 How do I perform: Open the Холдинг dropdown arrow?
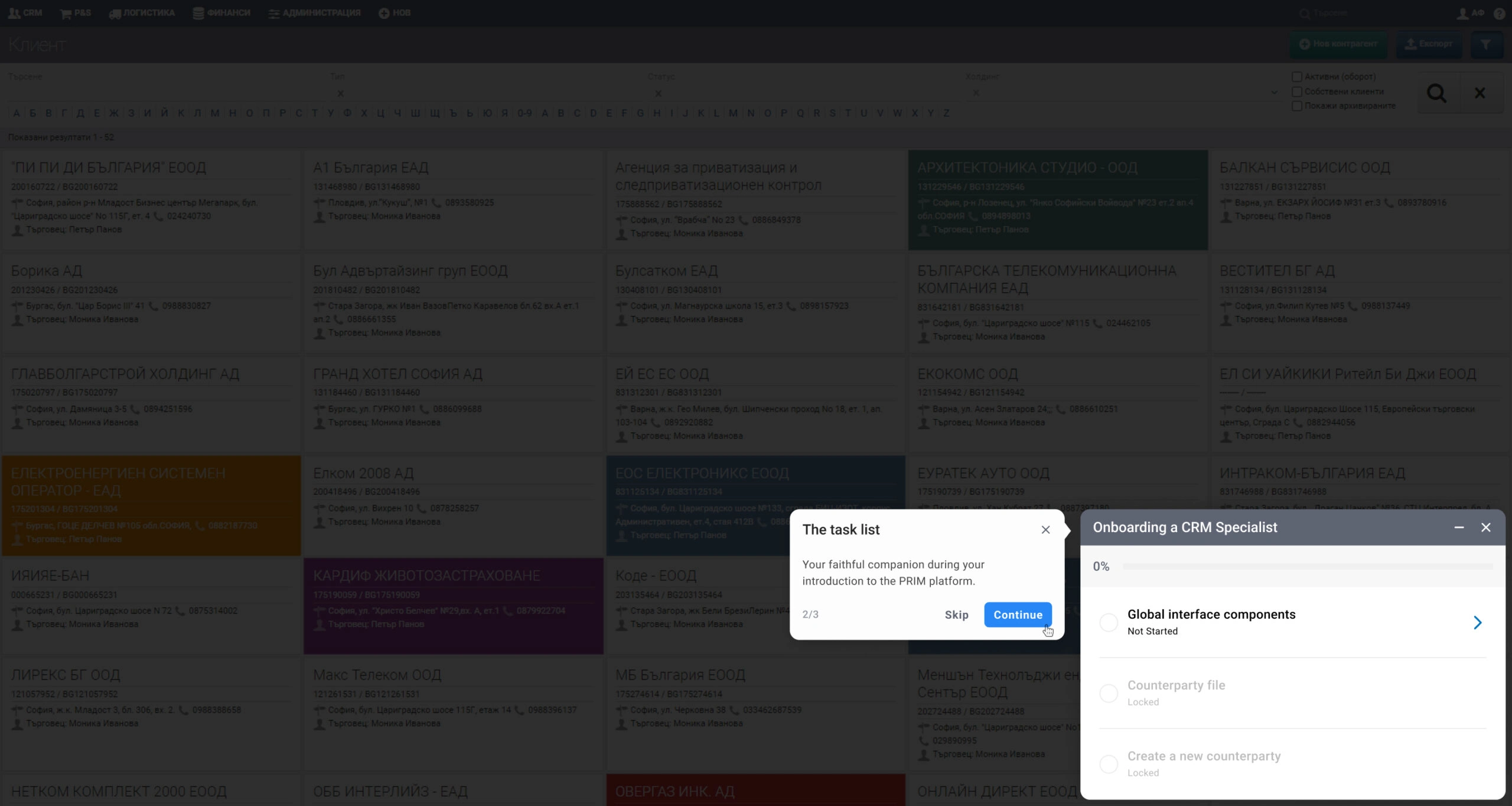click(x=1274, y=93)
